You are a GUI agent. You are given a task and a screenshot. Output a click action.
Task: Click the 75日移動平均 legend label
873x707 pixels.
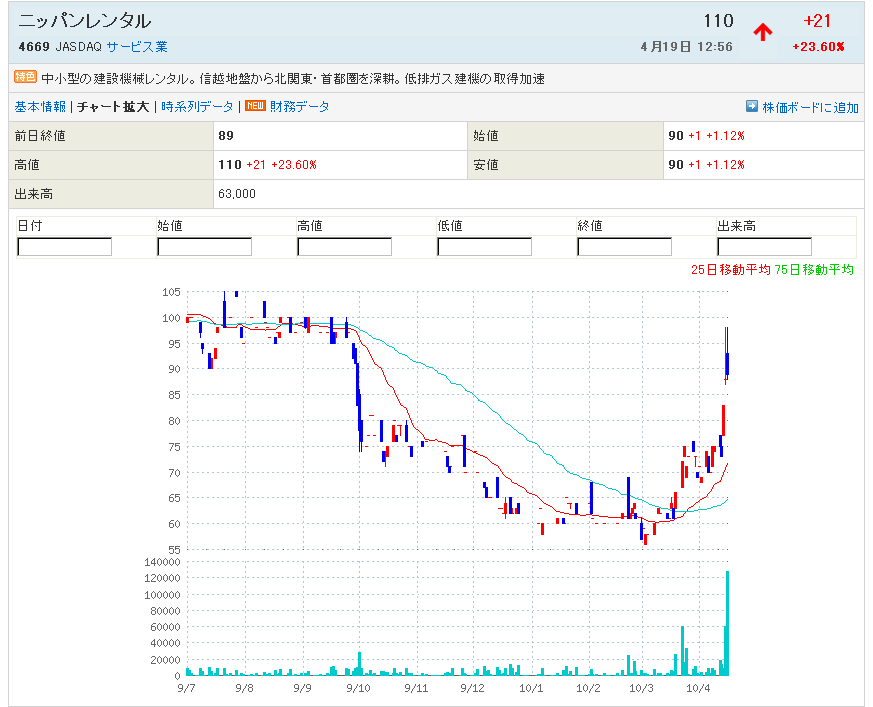(814, 269)
